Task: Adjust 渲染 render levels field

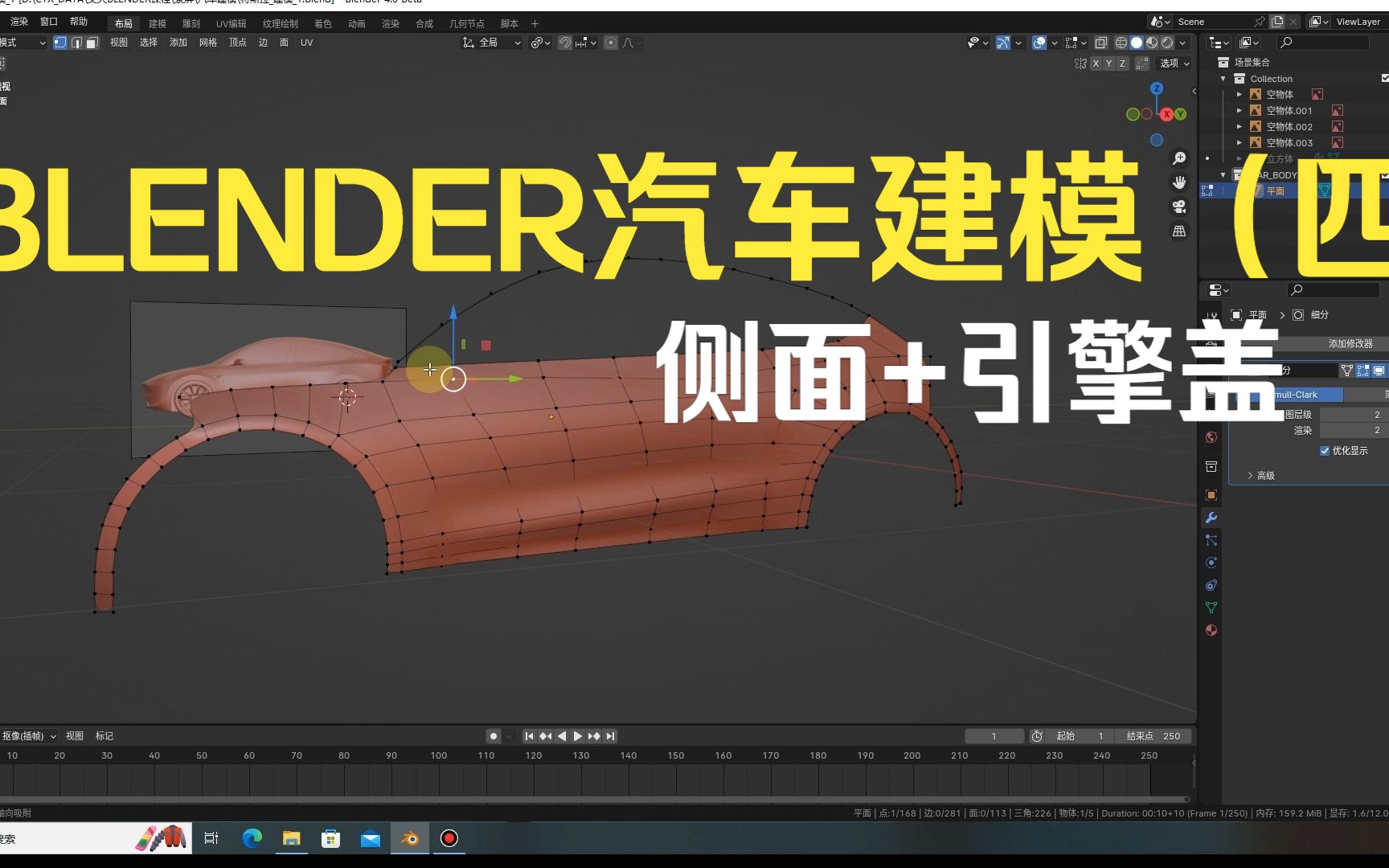Action: pyautogui.click(x=1354, y=430)
